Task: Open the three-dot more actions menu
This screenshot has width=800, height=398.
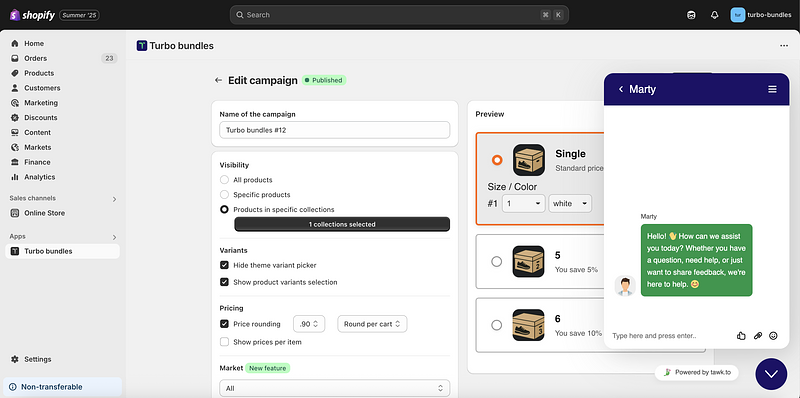Action: click(784, 45)
